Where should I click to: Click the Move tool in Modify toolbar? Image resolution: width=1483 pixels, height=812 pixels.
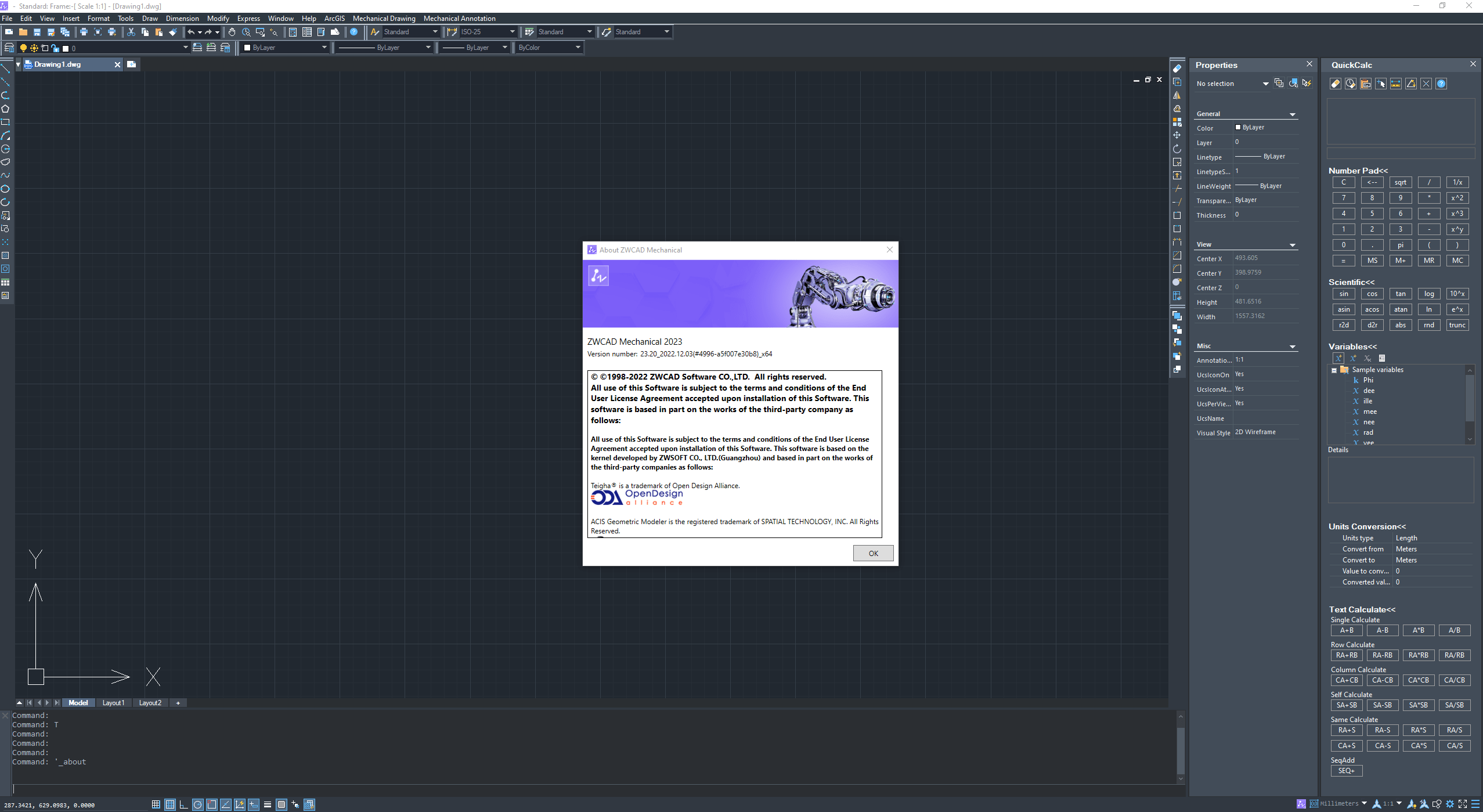[1177, 135]
